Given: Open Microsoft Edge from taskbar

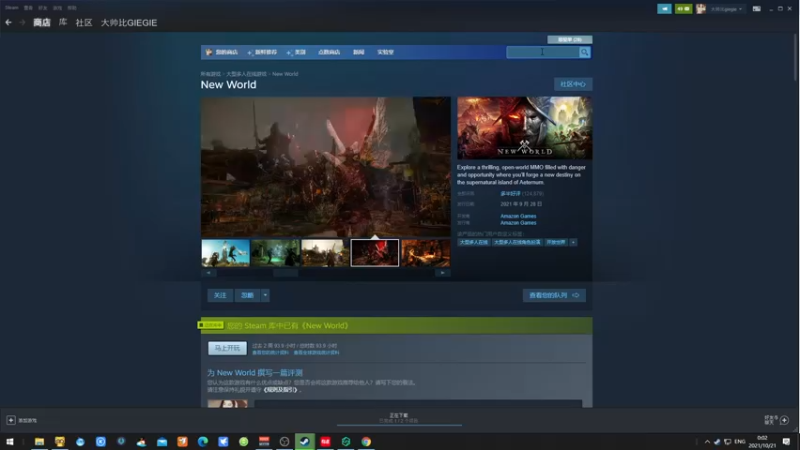Looking at the screenshot, I should (203, 442).
